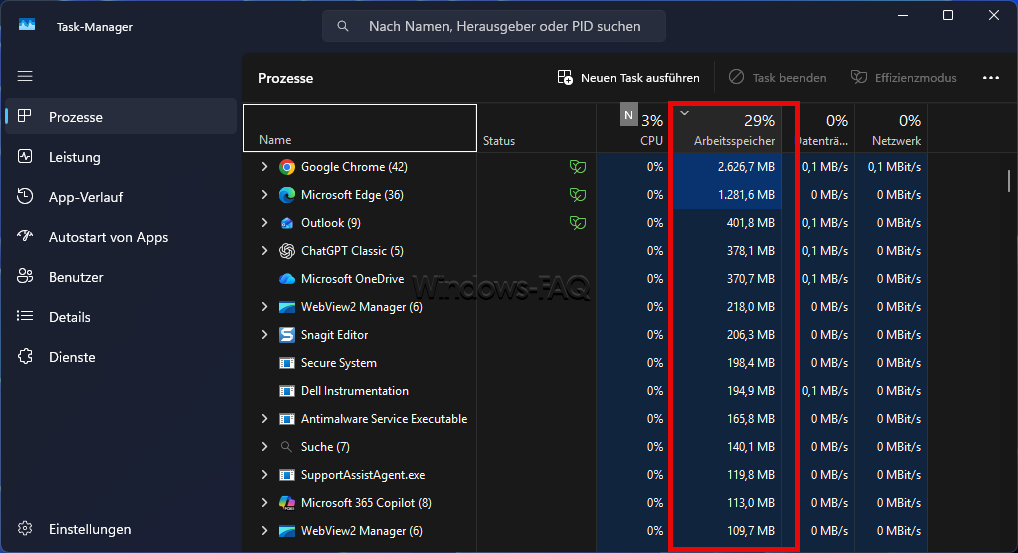Expand the SupportAssistAgent.exe process group
This screenshot has height=553, width=1018.
tap(264, 475)
